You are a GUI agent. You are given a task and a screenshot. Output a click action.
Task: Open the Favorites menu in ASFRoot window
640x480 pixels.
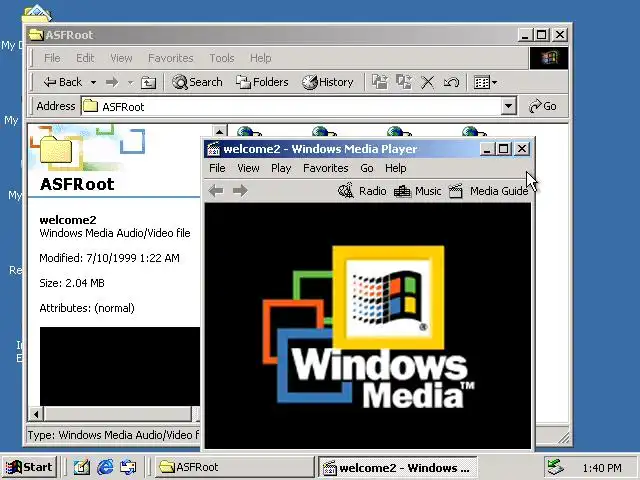171,58
